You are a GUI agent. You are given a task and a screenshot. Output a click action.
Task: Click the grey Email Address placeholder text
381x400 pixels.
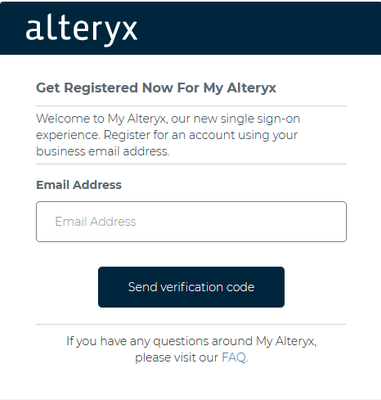[x=95, y=221]
